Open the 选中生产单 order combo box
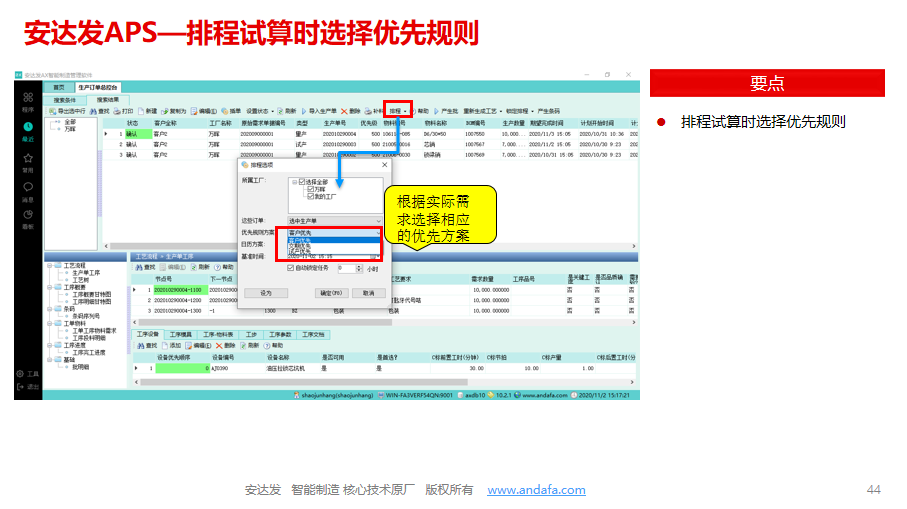The width and height of the screenshot is (907, 509). (x=335, y=221)
